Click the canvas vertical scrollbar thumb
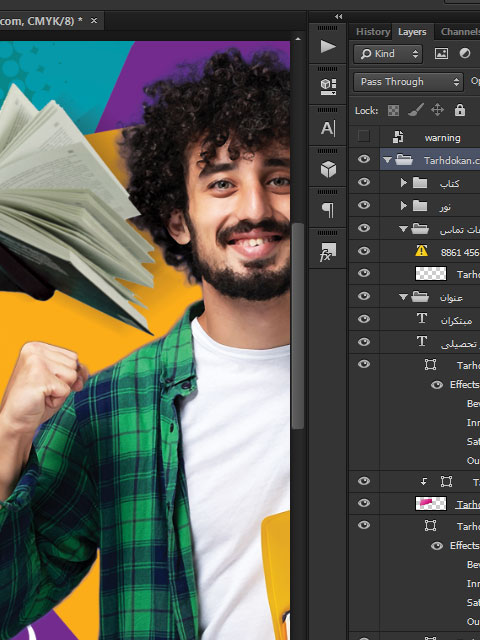Viewport: 480px width, 640px height. pyautogui.click(x=298, y=326)
